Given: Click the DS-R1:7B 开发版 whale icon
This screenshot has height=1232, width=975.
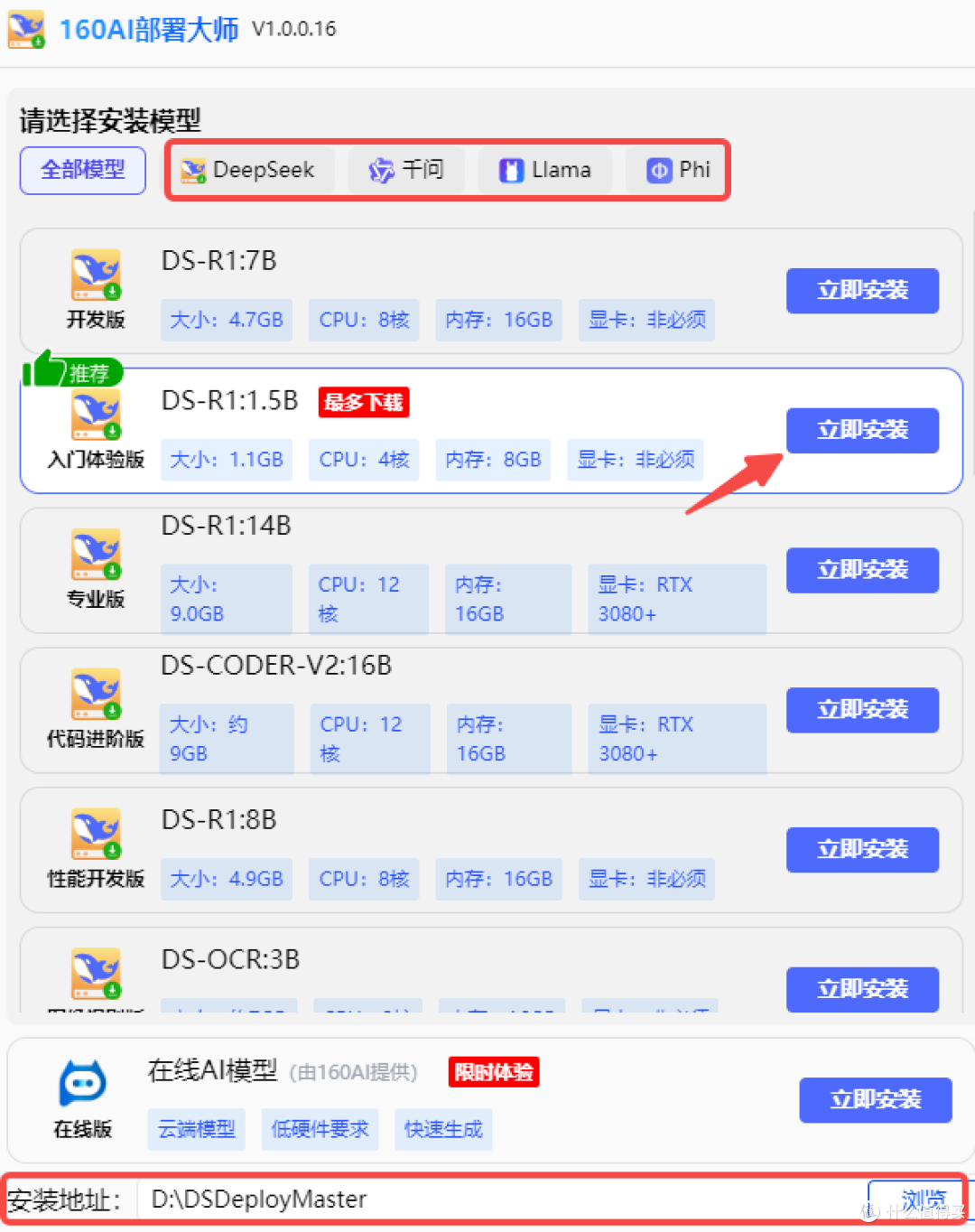Looking at the screenshot, I should pyautogui.click(x=96, y=275).
